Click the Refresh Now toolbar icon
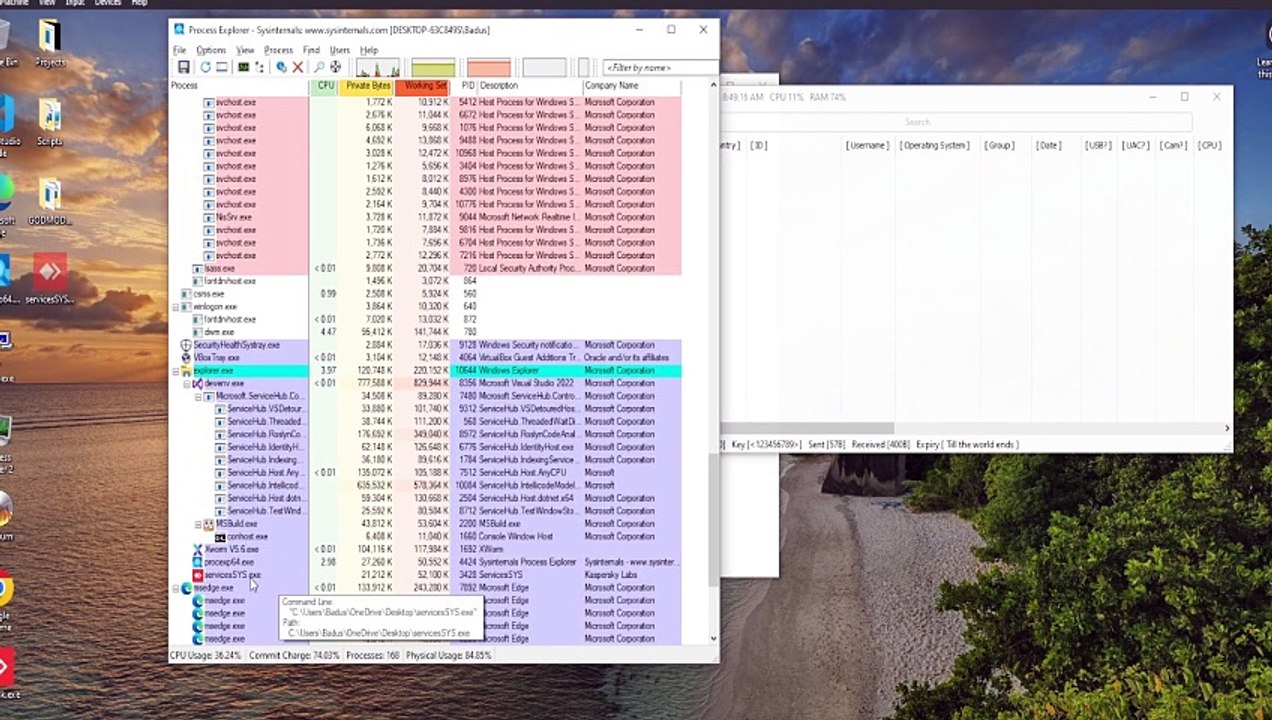The width and height of the screenshot is (1272, 720). click(205, 67)
